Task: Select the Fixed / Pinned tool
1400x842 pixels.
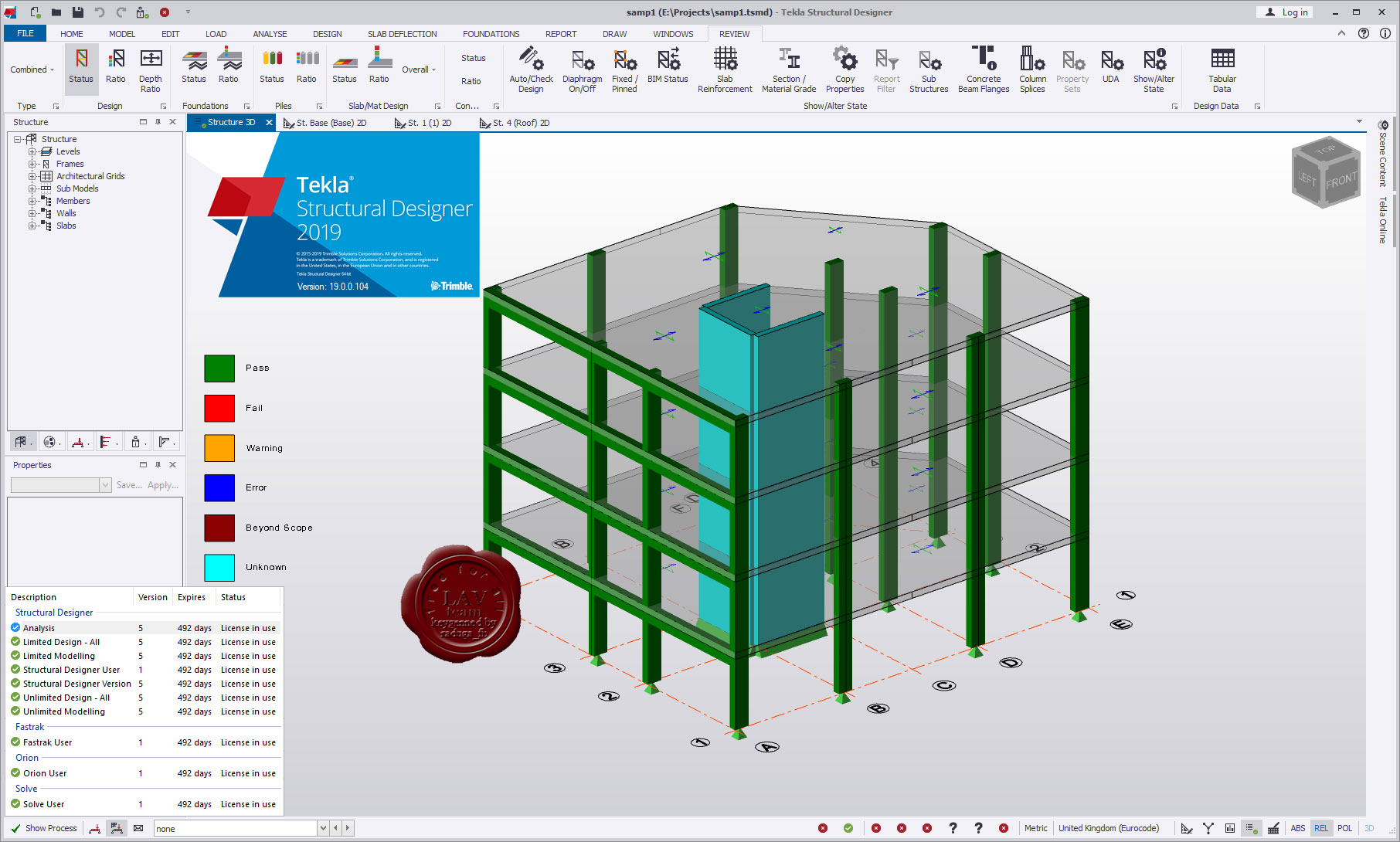Action: click(625, 70)
